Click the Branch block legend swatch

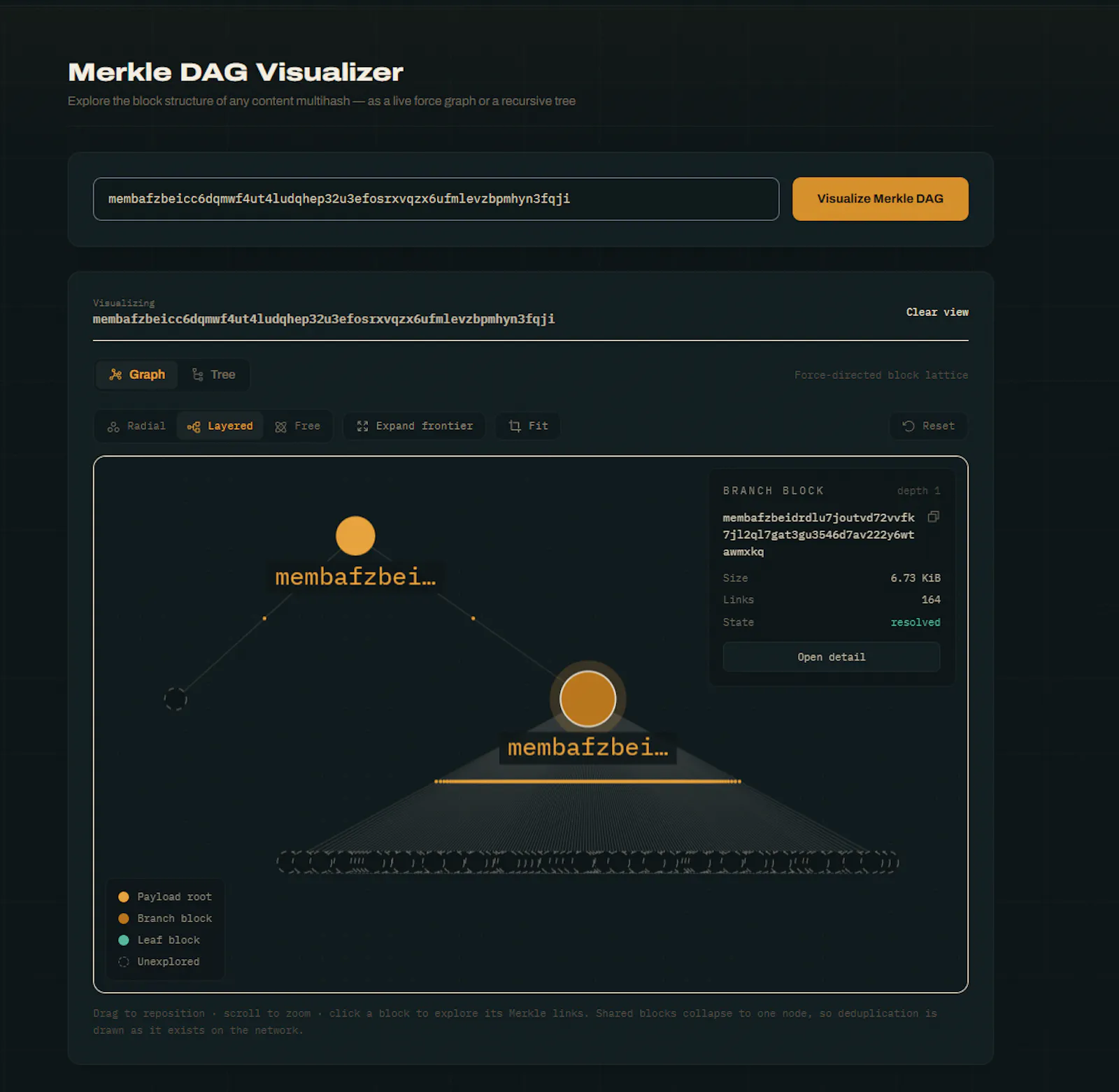pyautogui.click(x=124, y=919)
